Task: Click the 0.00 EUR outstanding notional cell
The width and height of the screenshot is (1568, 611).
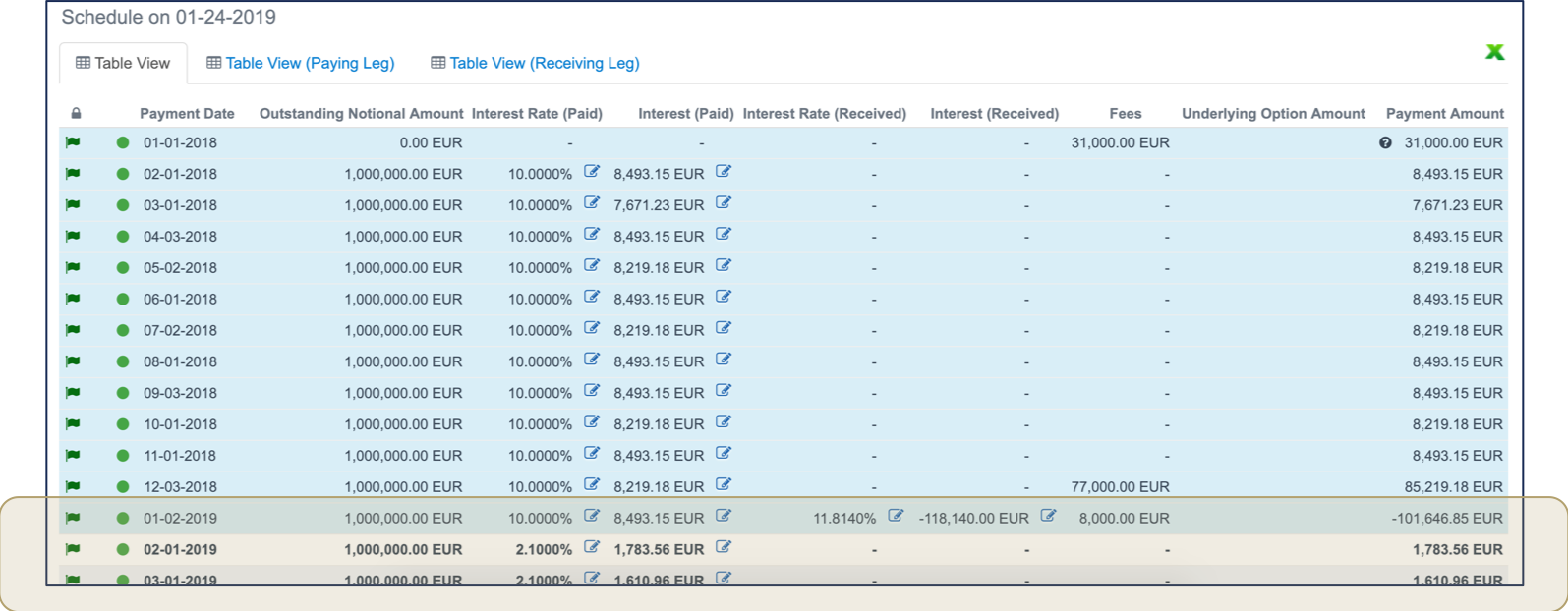Action: (431, 142)
